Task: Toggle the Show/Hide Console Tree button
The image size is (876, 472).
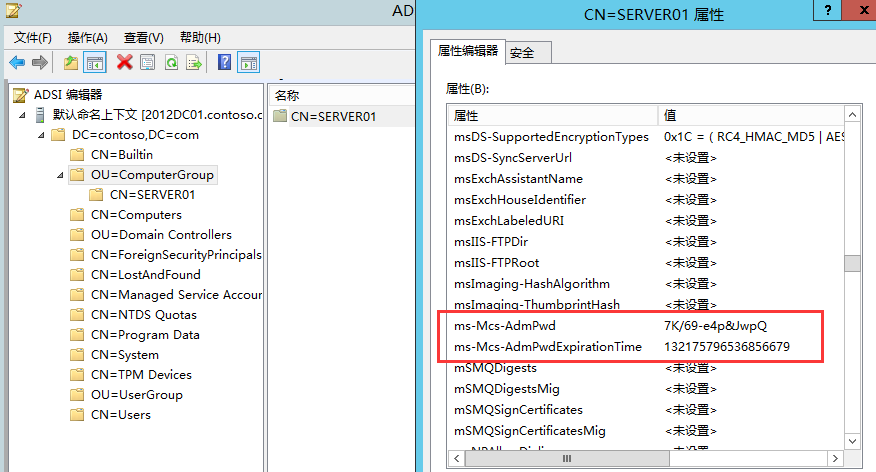Action: pyautogui.click(x=94, y=63)
